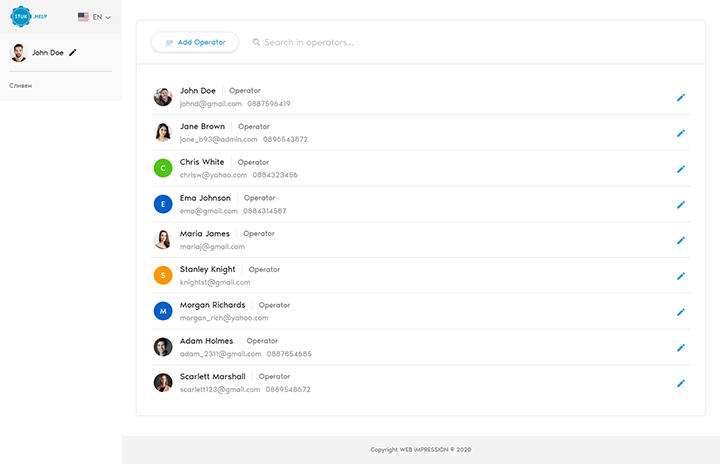Edit operator Jane Brown

pos(681,133)
